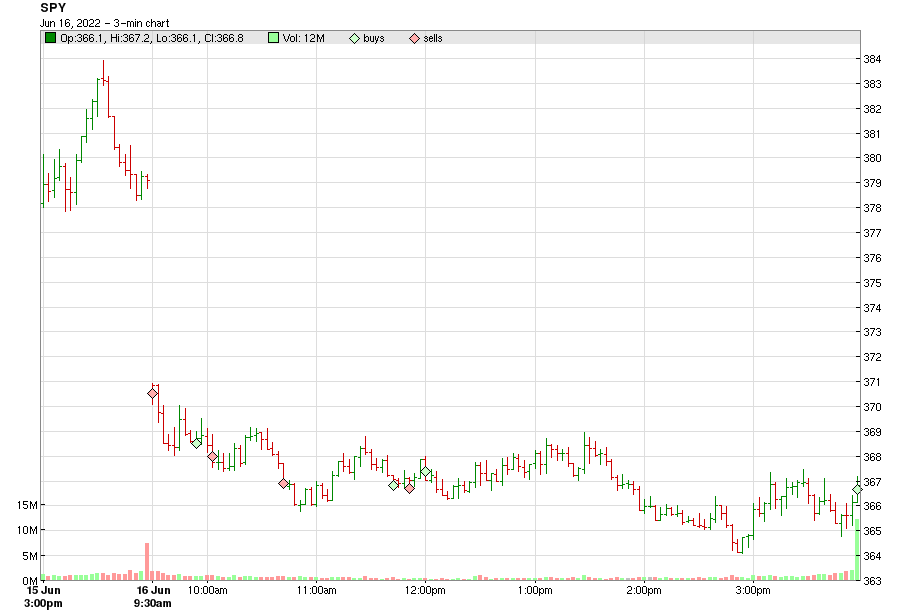This screenshot has width=900, height=616.
Task: Click the 384 price axis label
Action: coord(872,59)
